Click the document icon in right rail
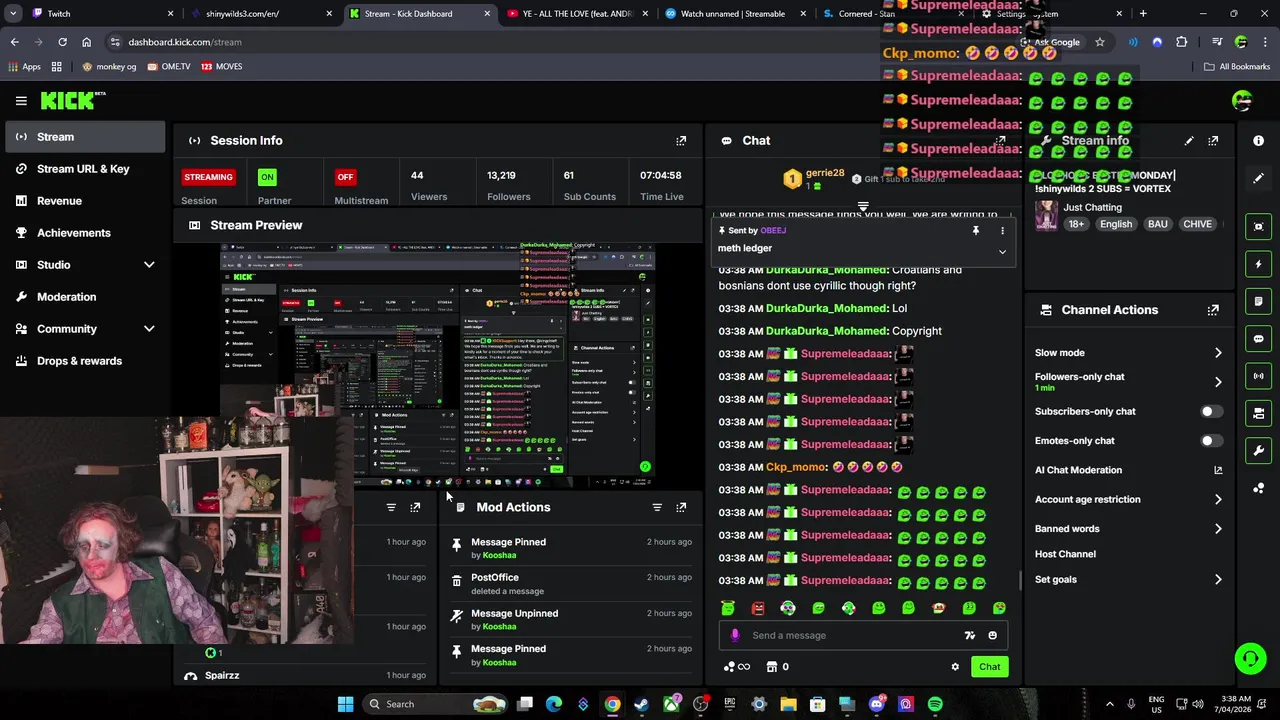 tap(1258, 301)
